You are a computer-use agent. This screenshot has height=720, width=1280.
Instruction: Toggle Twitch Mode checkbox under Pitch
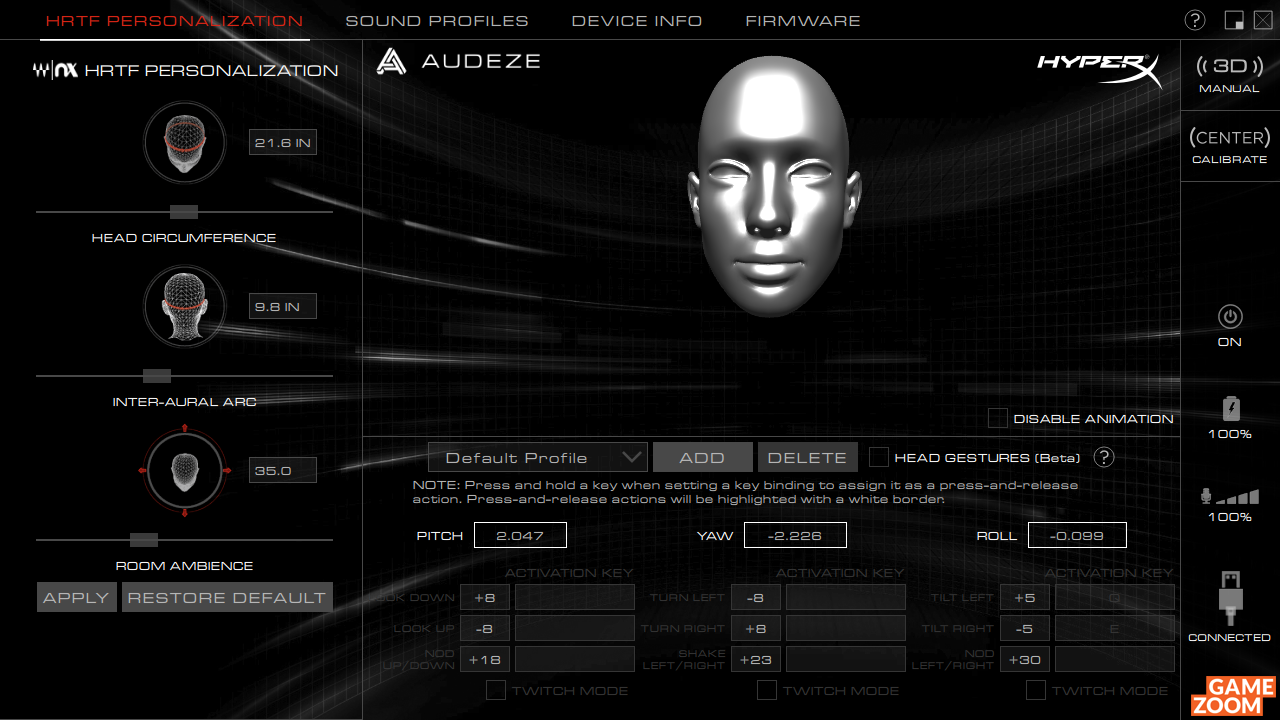tap(495, 690)
